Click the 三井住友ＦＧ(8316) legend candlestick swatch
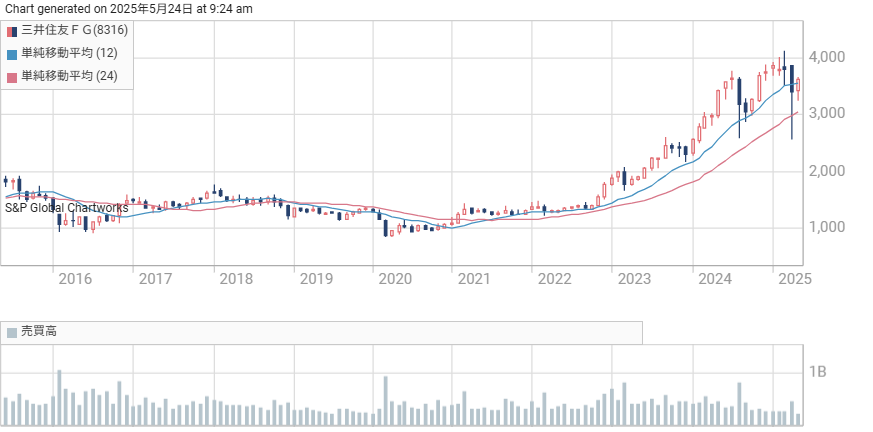873x432 pixels. point(12,31)
